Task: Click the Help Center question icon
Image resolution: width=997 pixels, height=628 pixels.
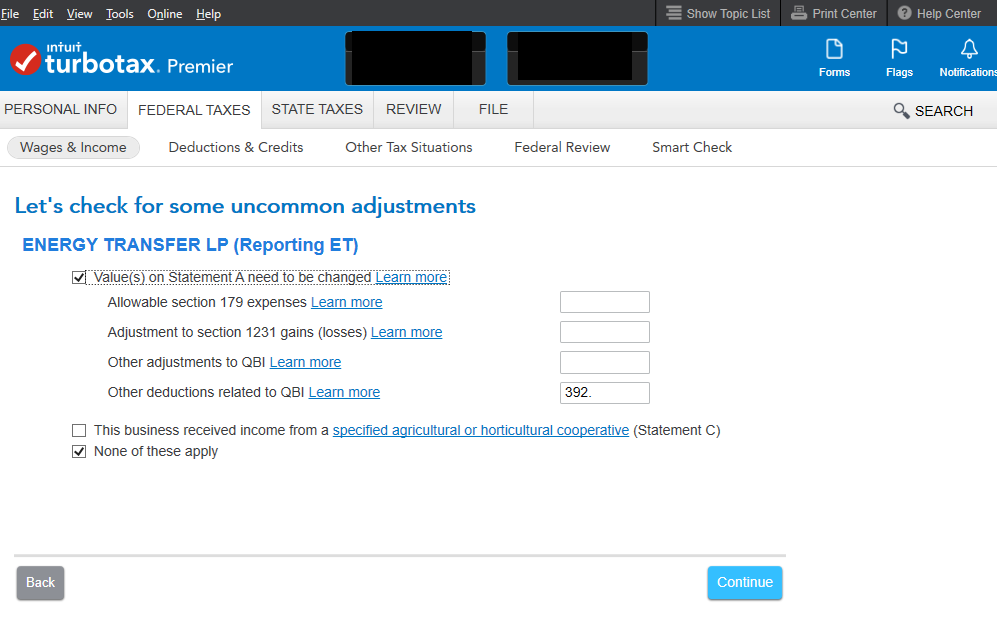Action: coord(904,13)
